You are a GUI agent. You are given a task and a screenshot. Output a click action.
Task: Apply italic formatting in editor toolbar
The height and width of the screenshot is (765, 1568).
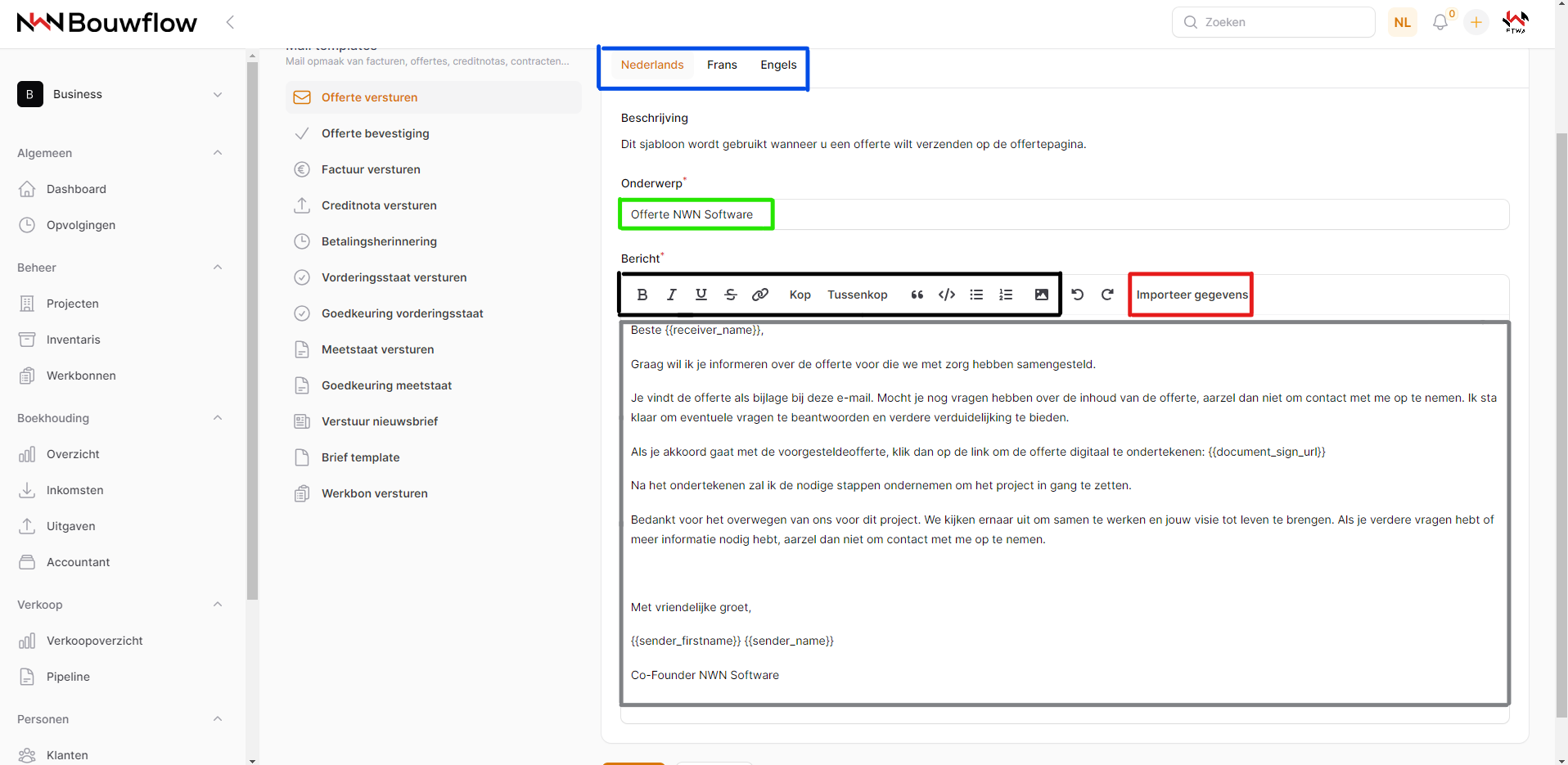pyautogui.click(x=672, y=295)
